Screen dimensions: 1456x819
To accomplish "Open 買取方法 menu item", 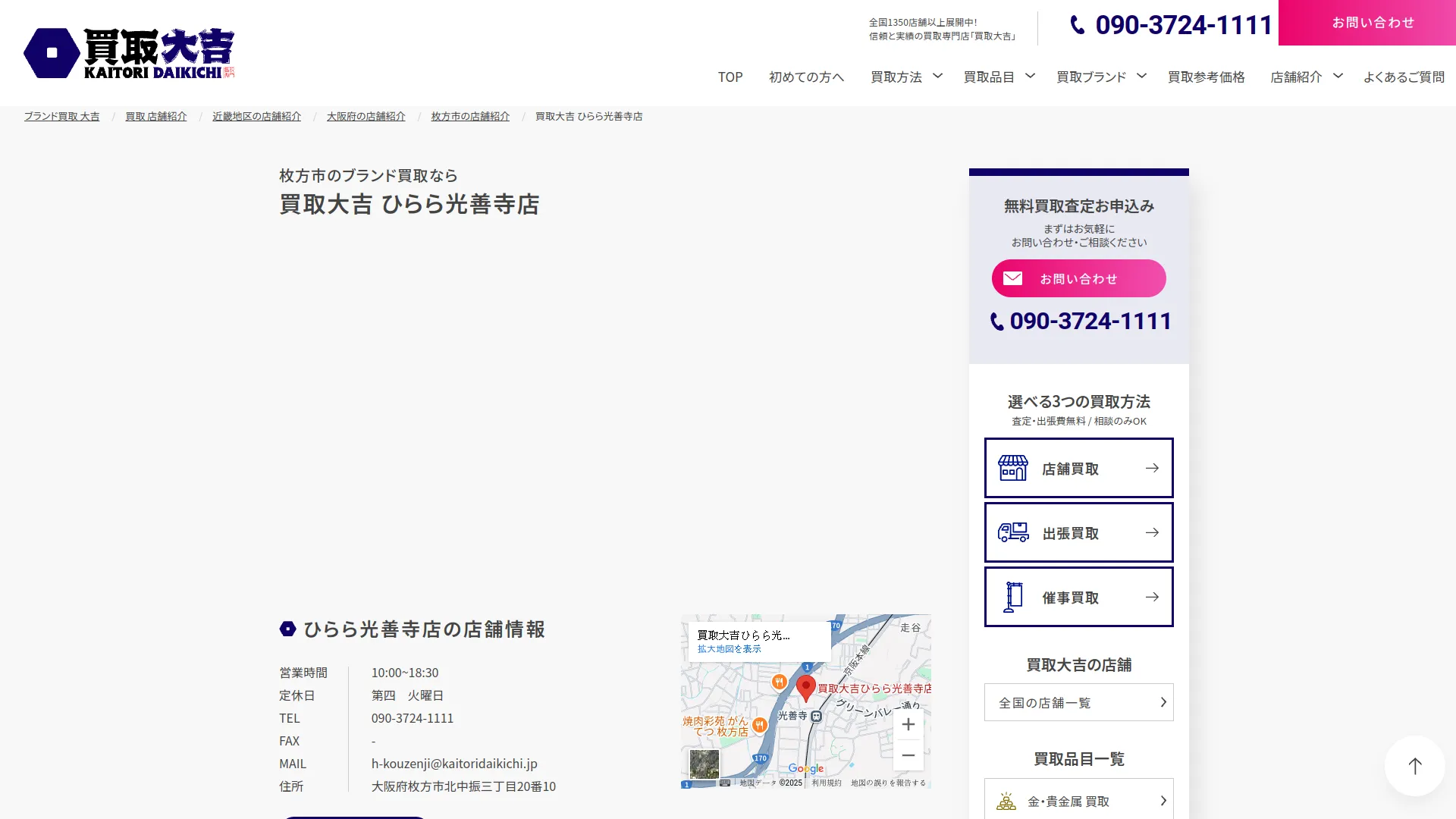I will click(x=896, y=77).
